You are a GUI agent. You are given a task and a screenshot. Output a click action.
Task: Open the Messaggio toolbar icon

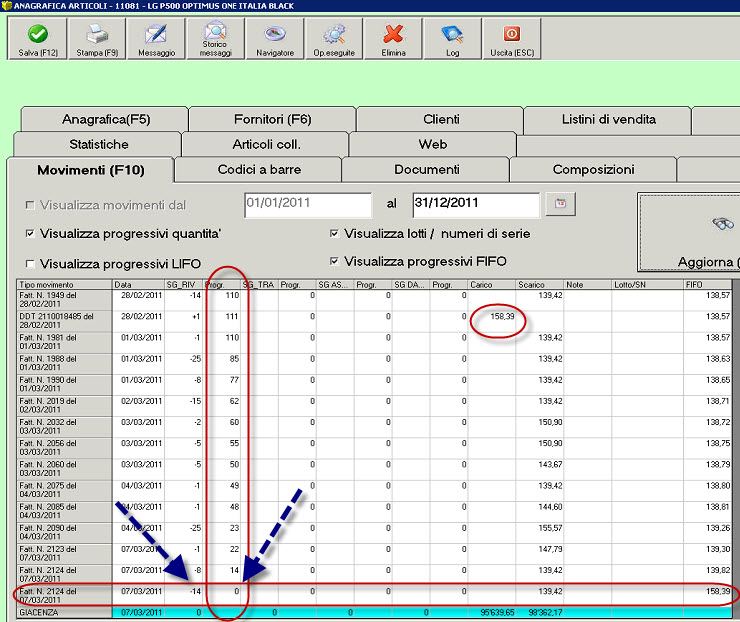(156, 39)
